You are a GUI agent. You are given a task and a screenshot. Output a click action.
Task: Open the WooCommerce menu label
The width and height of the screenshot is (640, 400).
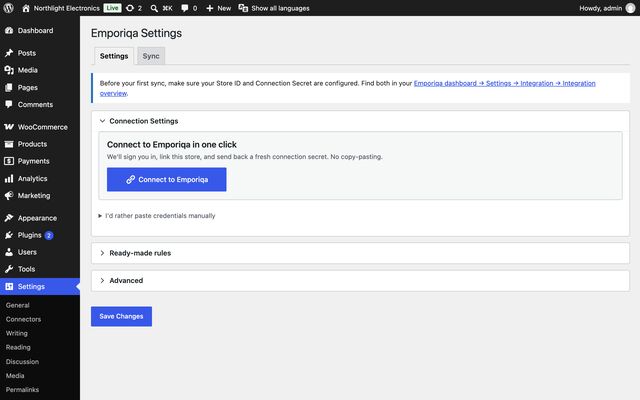[42, 127]
